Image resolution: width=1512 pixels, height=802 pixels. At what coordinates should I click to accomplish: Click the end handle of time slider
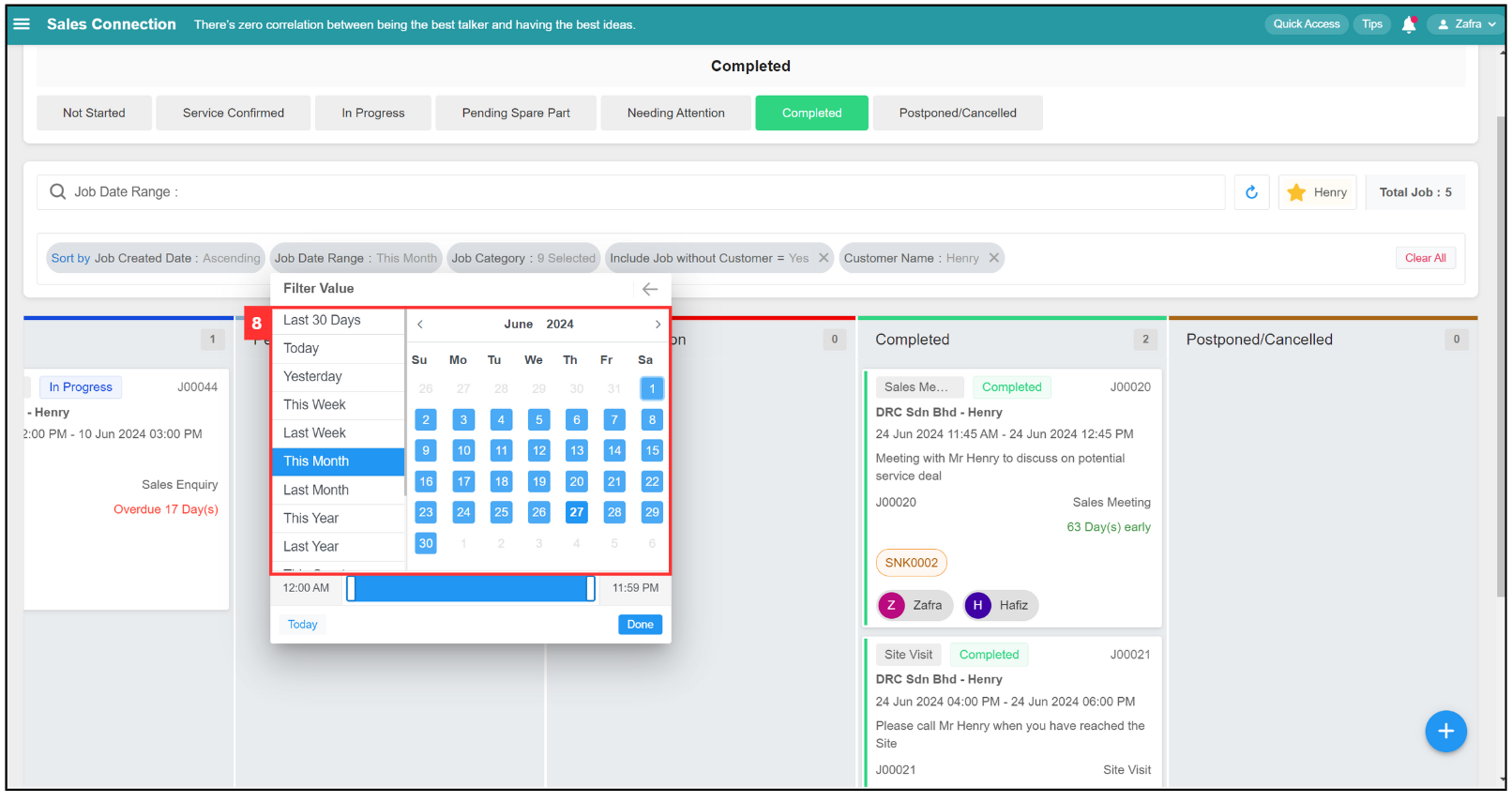point(590,588)
